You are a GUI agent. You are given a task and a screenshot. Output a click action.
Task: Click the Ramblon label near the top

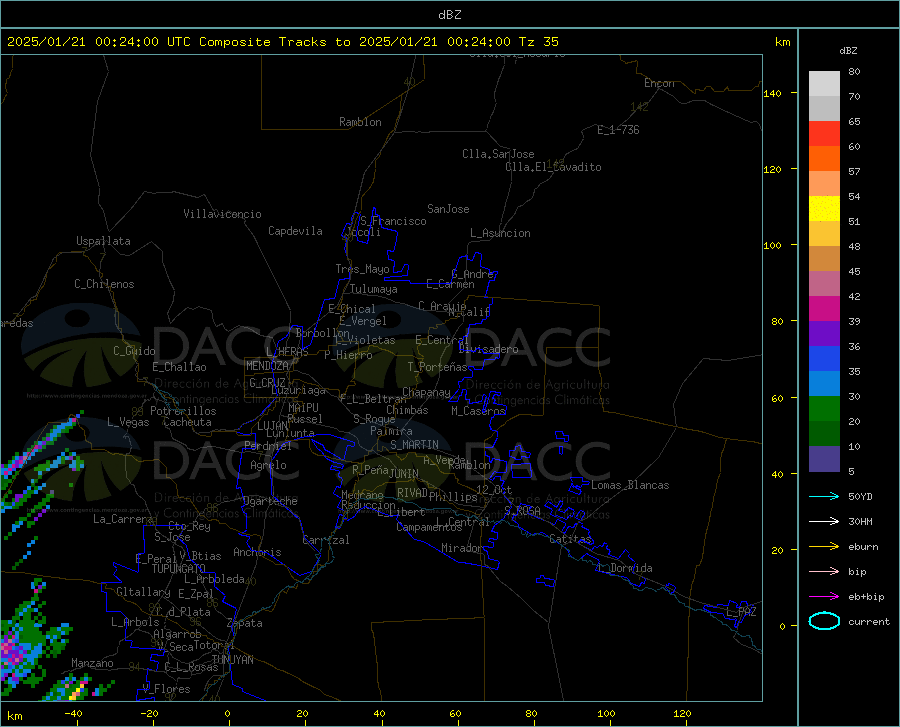click(360, 122)
